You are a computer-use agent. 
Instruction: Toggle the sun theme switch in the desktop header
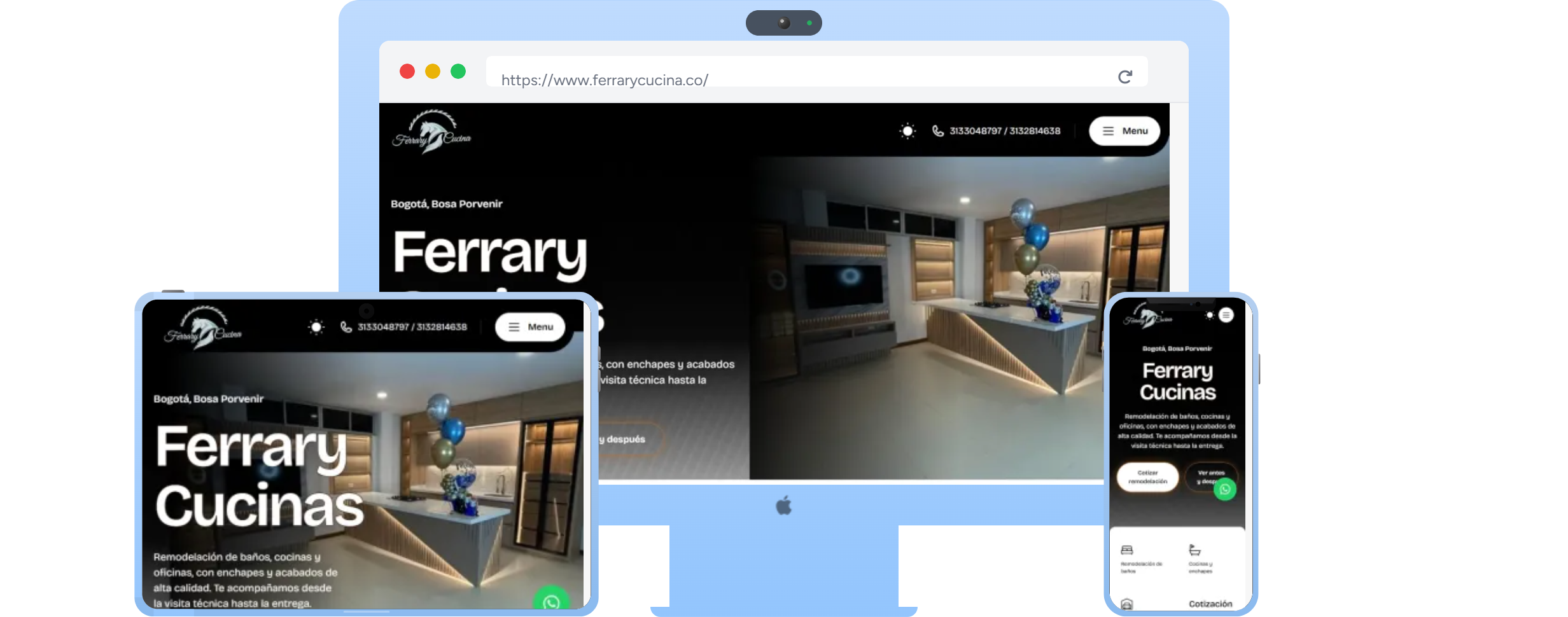click(x=907, y=131)
